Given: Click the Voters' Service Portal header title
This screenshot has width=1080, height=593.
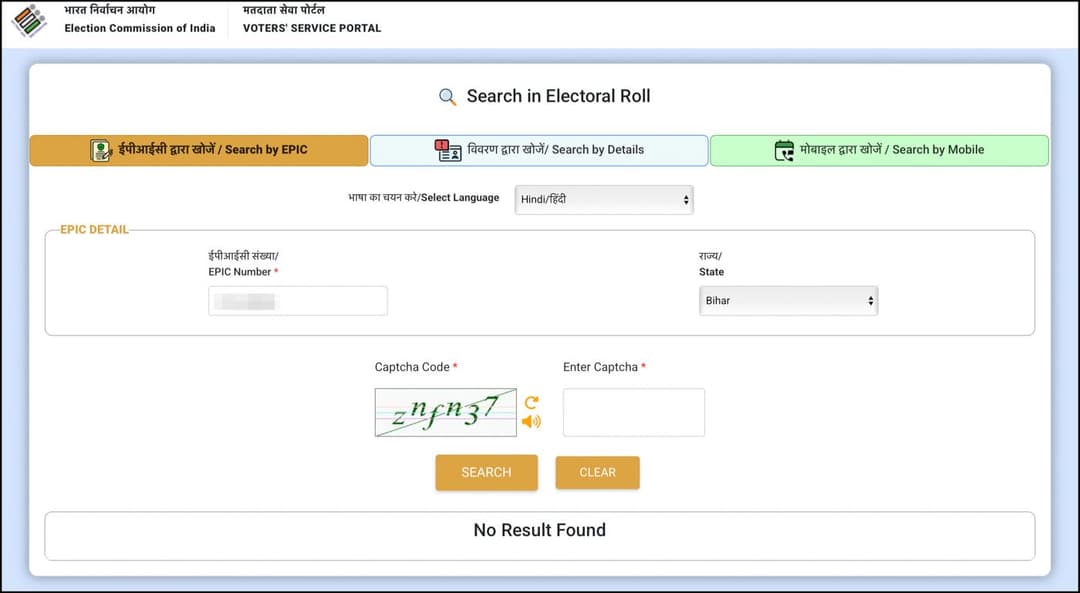Looking at the screenshot, I should click(x=312, y=28).
